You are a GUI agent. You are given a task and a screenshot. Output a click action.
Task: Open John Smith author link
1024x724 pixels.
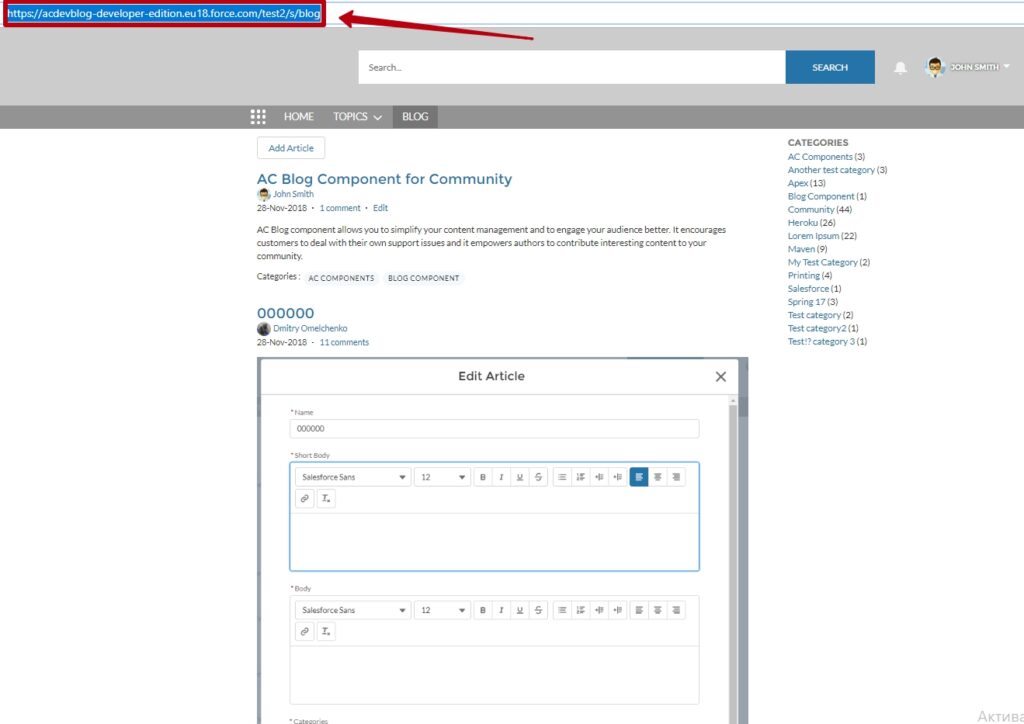click(293, 194)
